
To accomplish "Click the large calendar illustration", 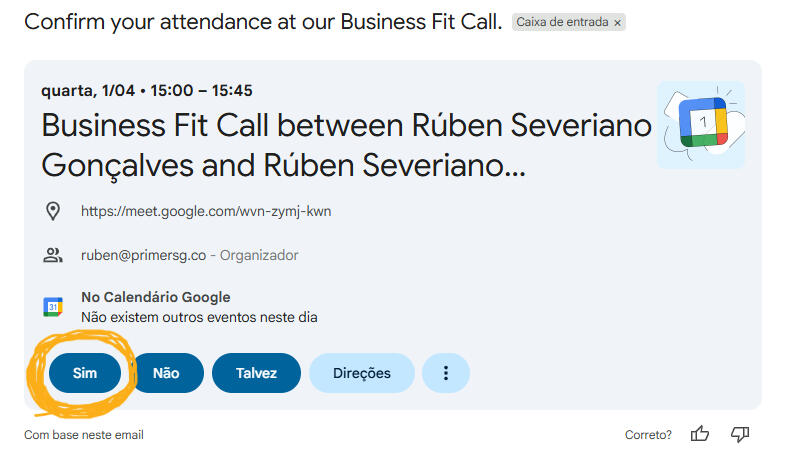I will pyautogui.click(x=701, y=124).
